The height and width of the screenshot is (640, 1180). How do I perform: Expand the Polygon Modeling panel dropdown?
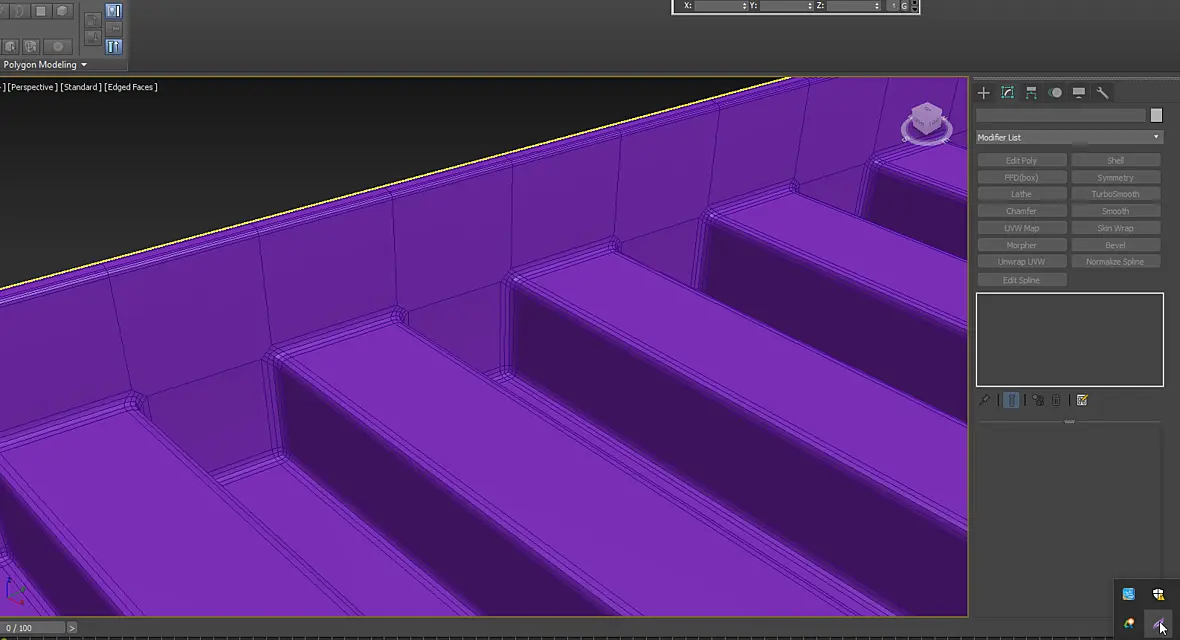point(44,65)
